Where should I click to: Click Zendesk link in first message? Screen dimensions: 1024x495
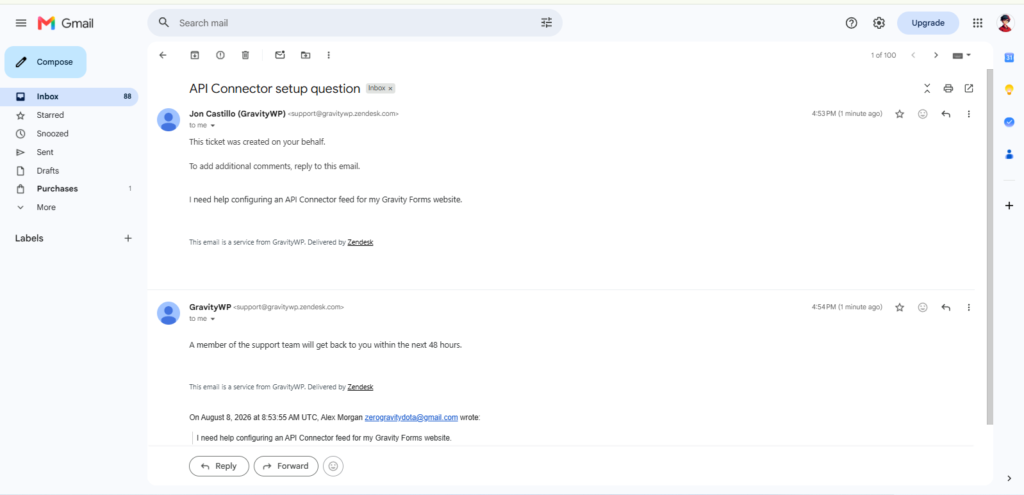(360, 242)
